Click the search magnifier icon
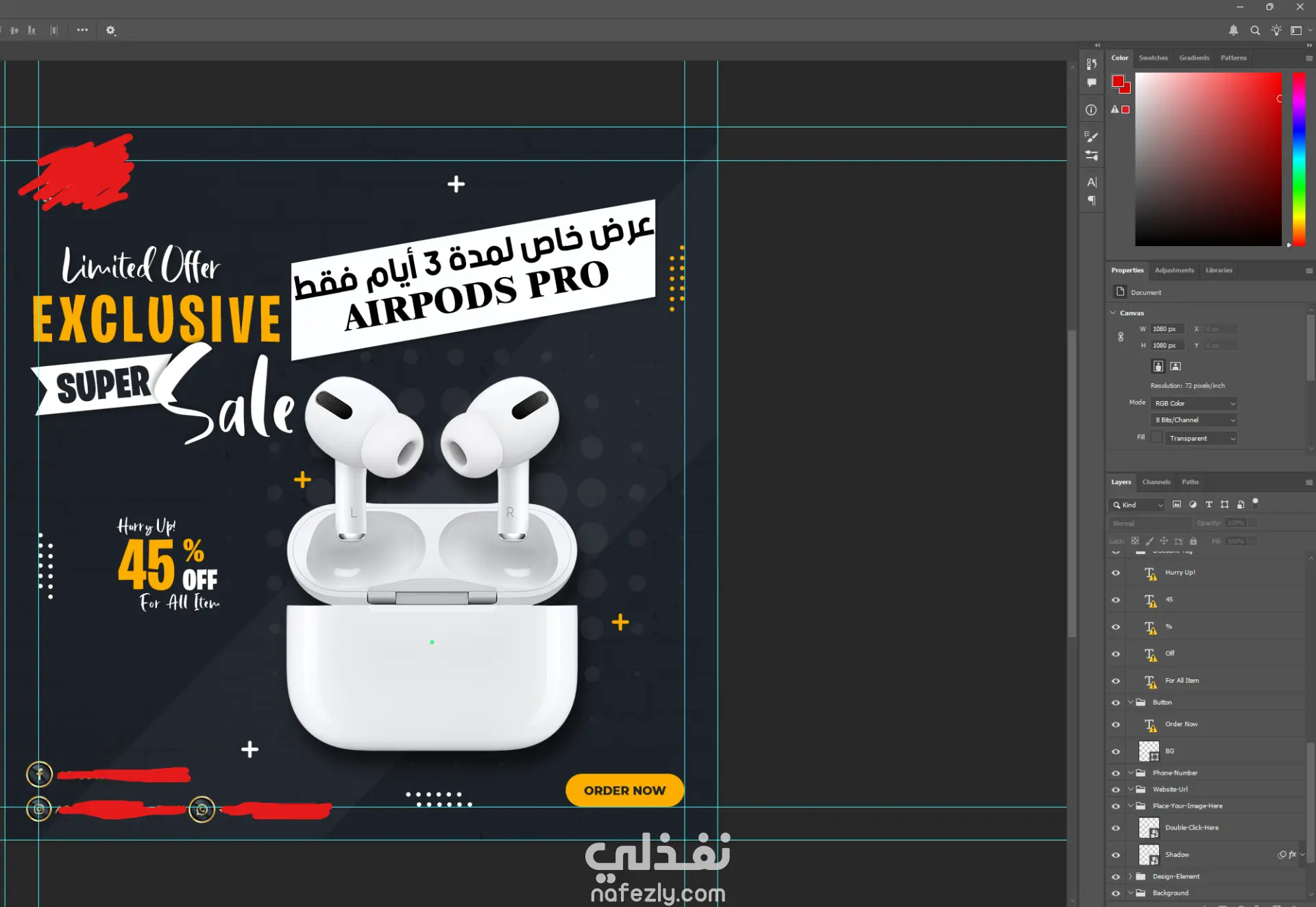This screenshot has width=1316, height=907. 1255,30
